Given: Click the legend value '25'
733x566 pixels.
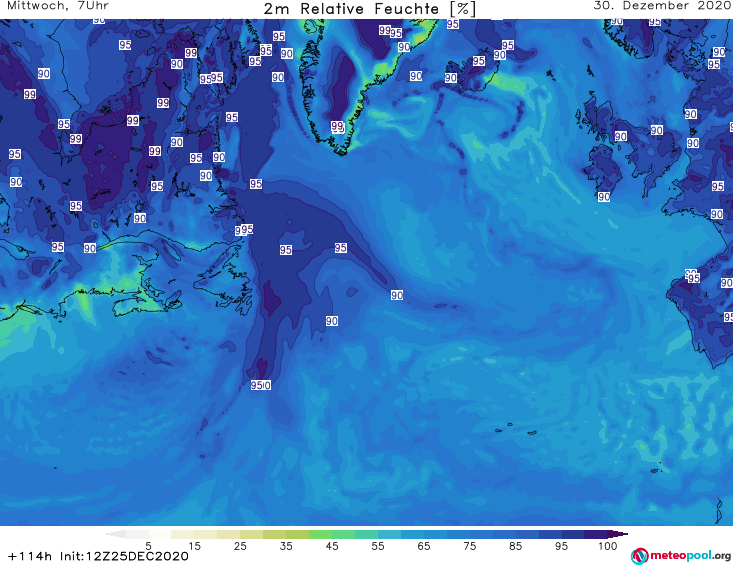Looking at the screenshot, I should click(x=240, y=546).
